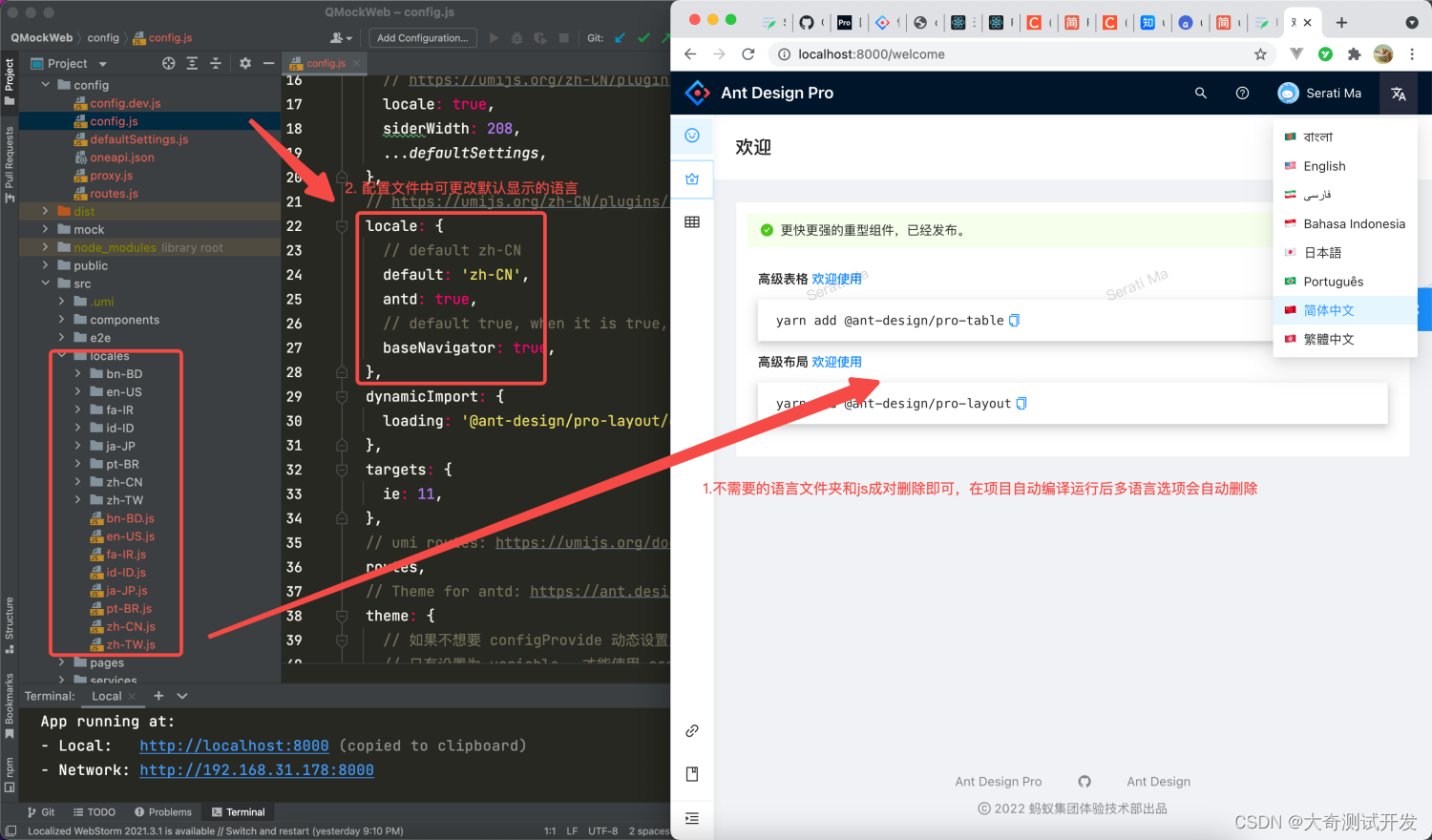Open config.dev.js in the project tree
1432x840 pixels.
[x=125, y=103]
